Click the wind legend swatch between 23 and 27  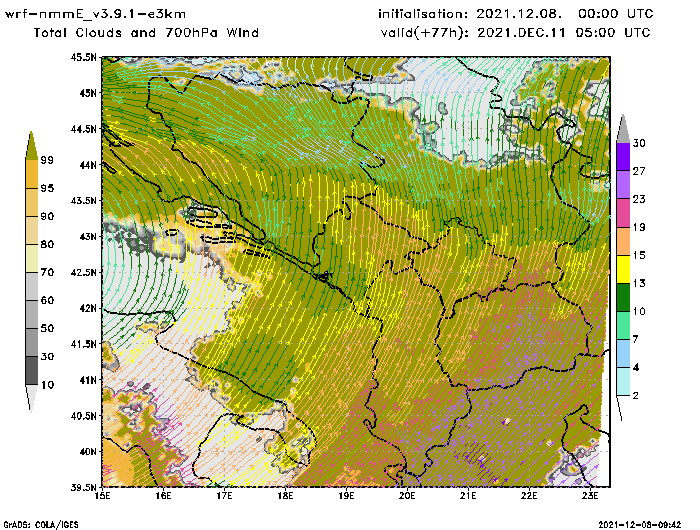[x=623, y=185]
